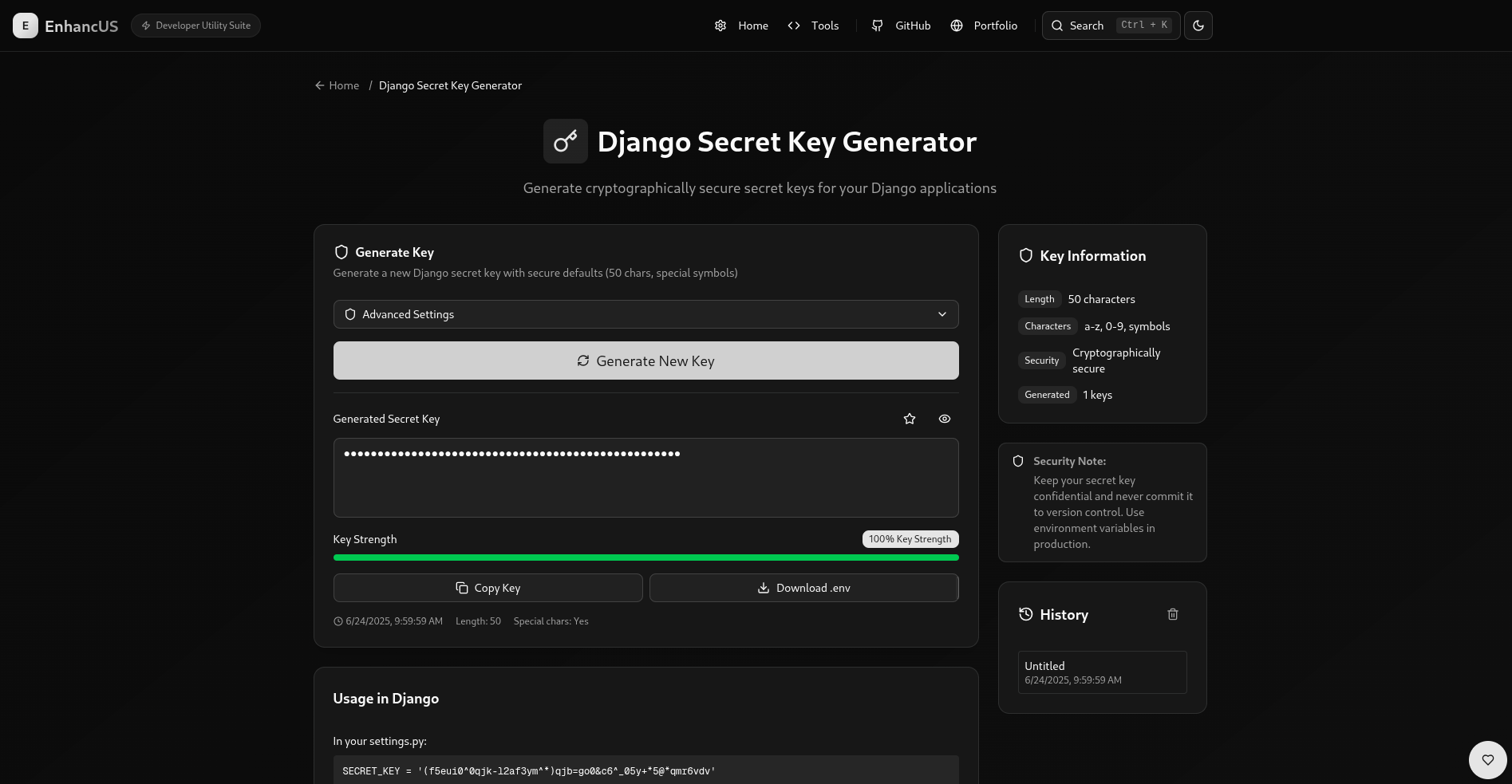Expand the Advanced Settings section
1512x784 pixels.
(645, 313)
